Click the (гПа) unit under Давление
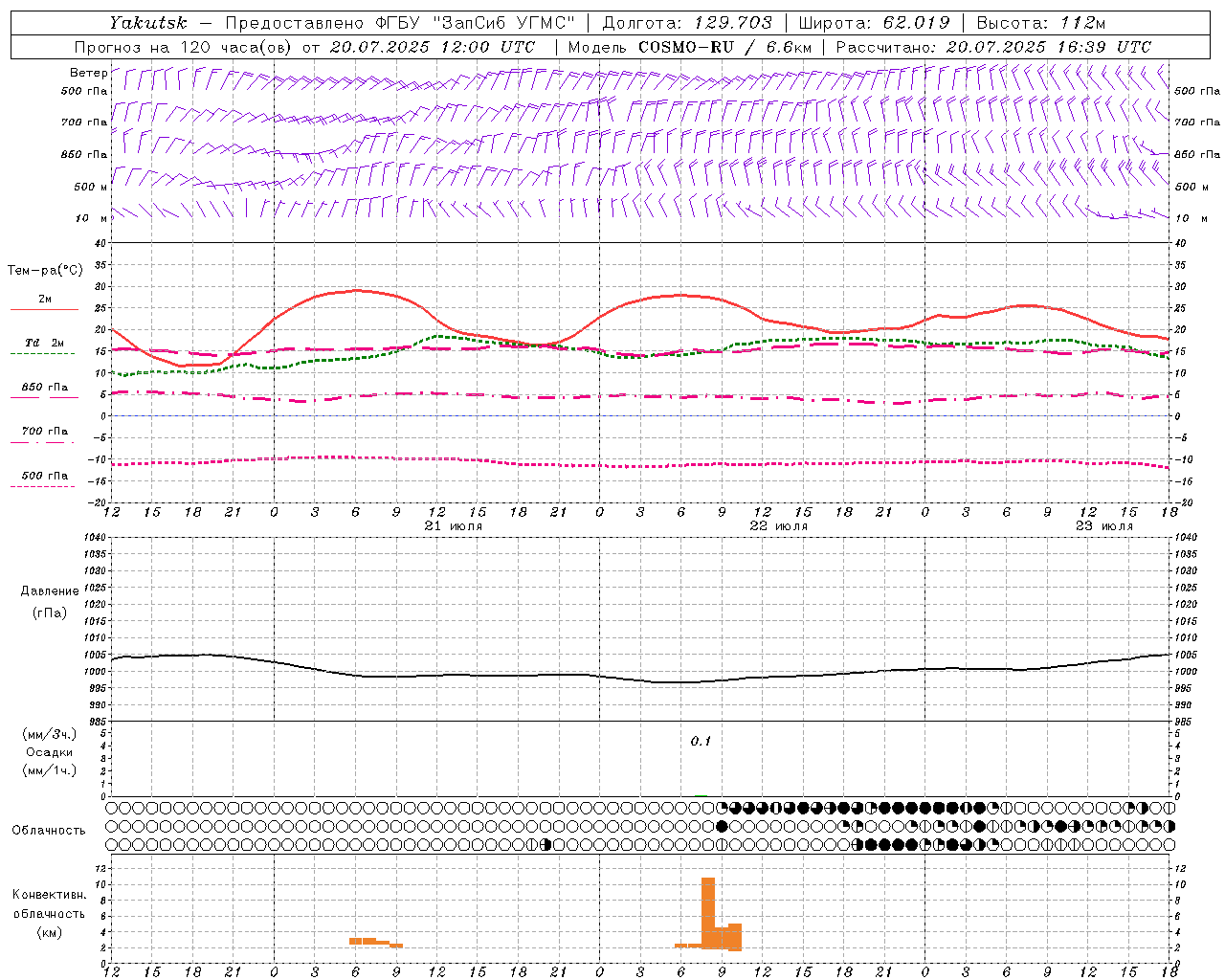This screenshot has width=1225, height=980. click(50, 612)
